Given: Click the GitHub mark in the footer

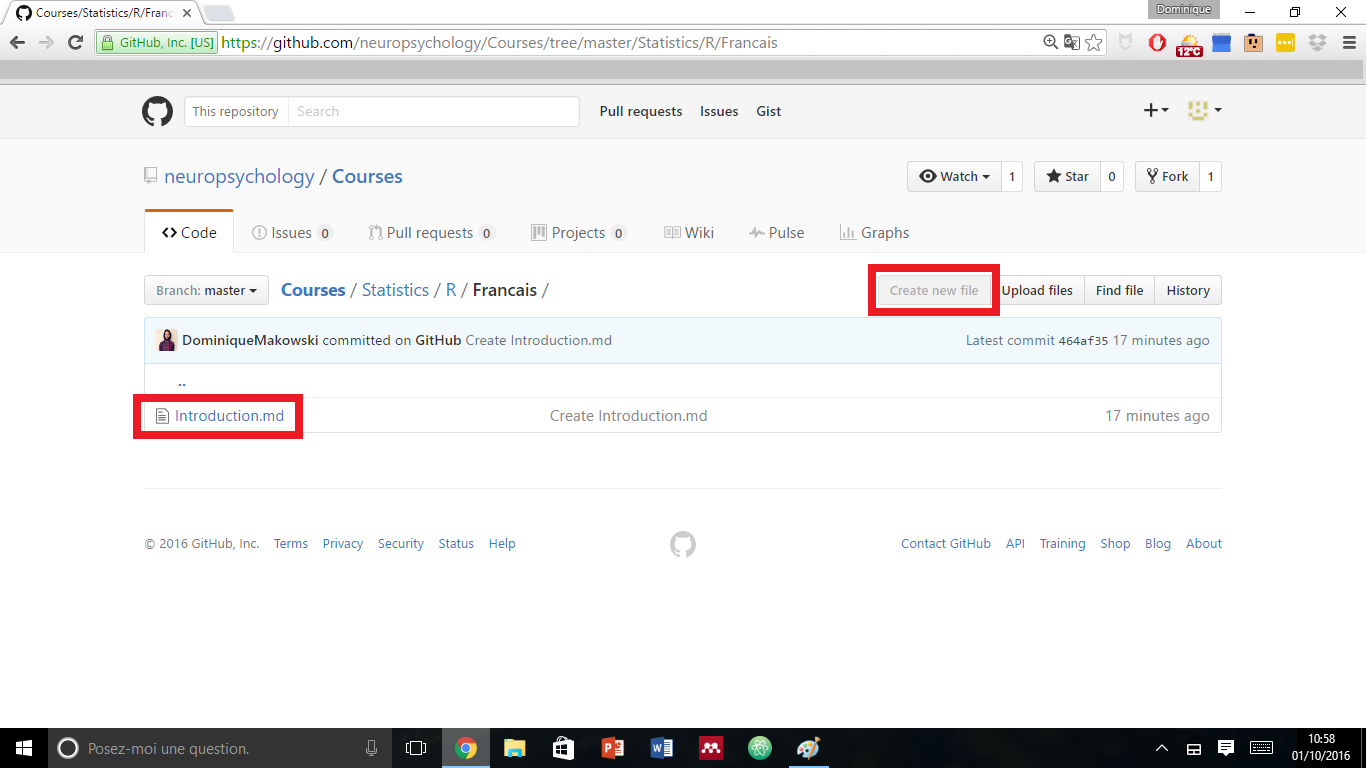Looking at the screenshot, I should click(683, 544).
